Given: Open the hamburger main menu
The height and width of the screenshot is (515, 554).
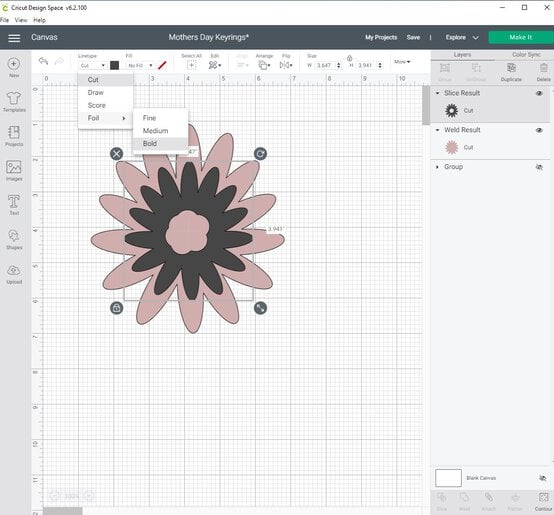Looking at the screenshot, I should [x=14, y=38].
